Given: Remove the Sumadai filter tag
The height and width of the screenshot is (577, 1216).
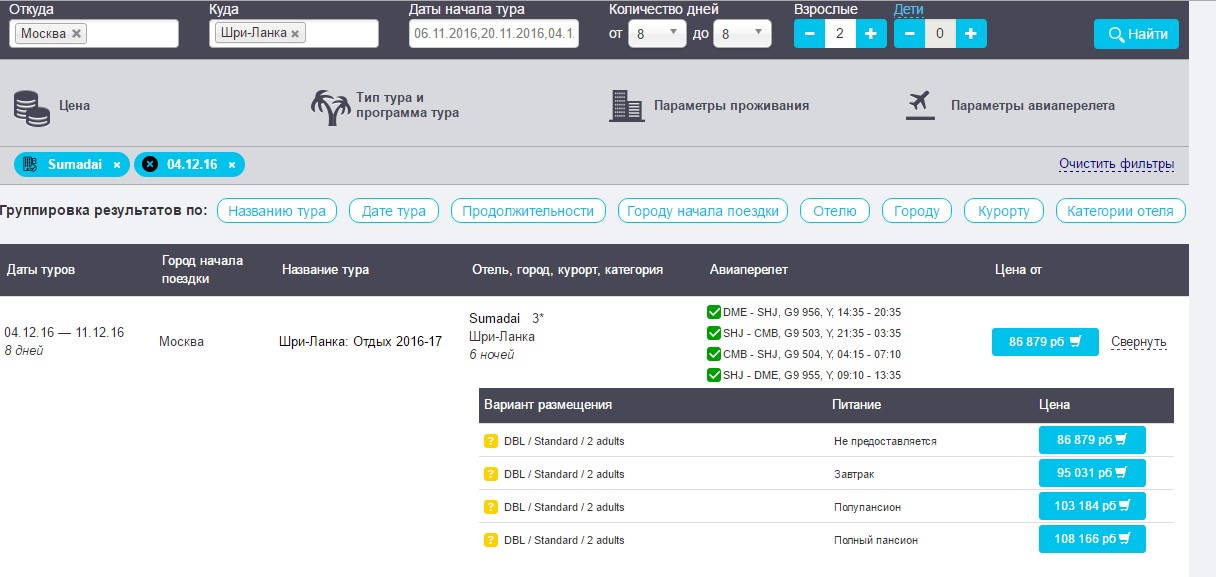Looking at the screenshot, I should click(x=117, y=165).
